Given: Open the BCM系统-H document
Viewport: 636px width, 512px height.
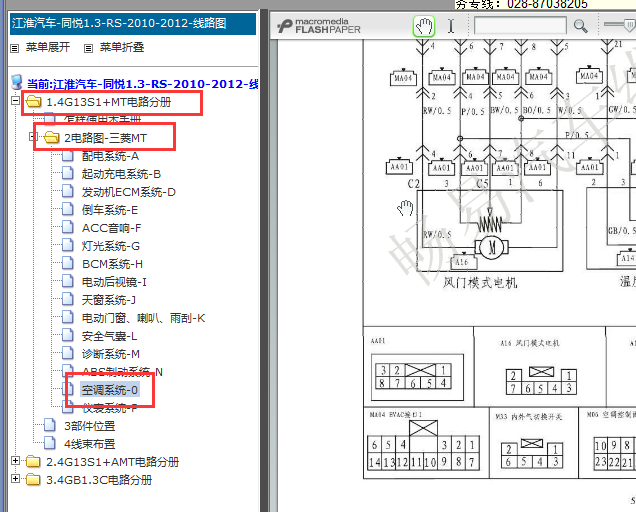Looking at the screenshot, I should [112, 264].
